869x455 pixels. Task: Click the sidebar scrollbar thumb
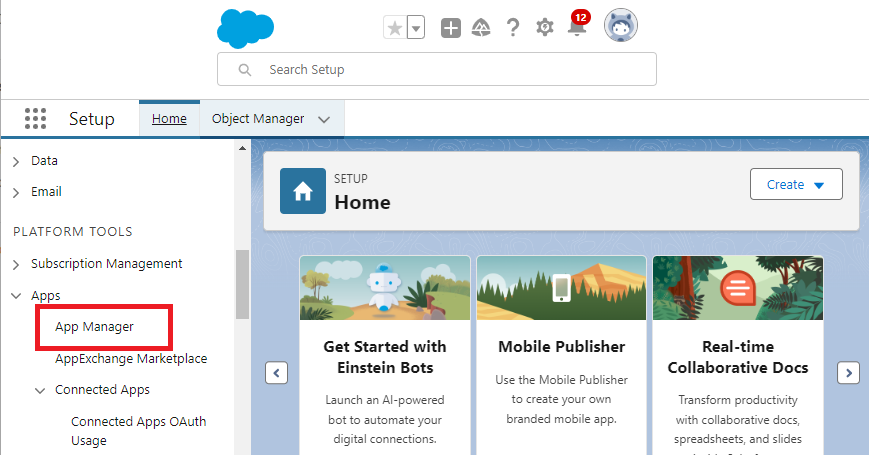pyautogui.click(x=242, y=284)
